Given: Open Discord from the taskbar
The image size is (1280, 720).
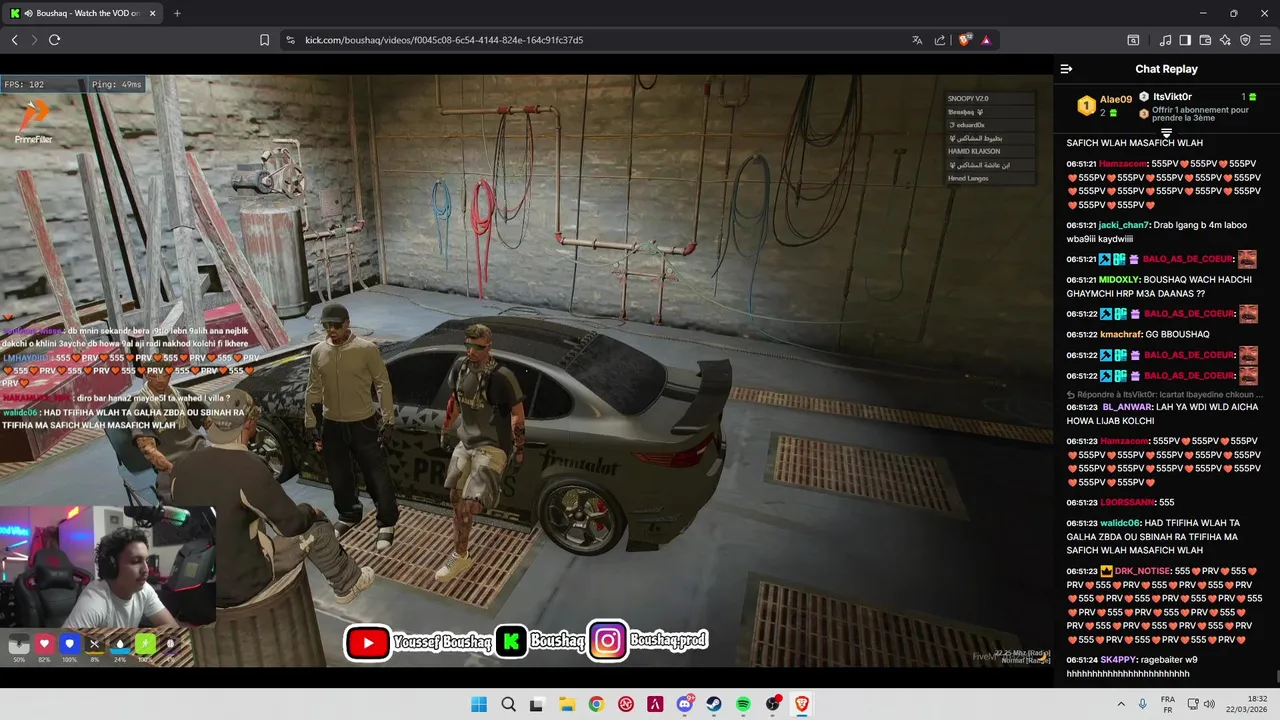Looking at the screenshot, I should tap(685, 705).
